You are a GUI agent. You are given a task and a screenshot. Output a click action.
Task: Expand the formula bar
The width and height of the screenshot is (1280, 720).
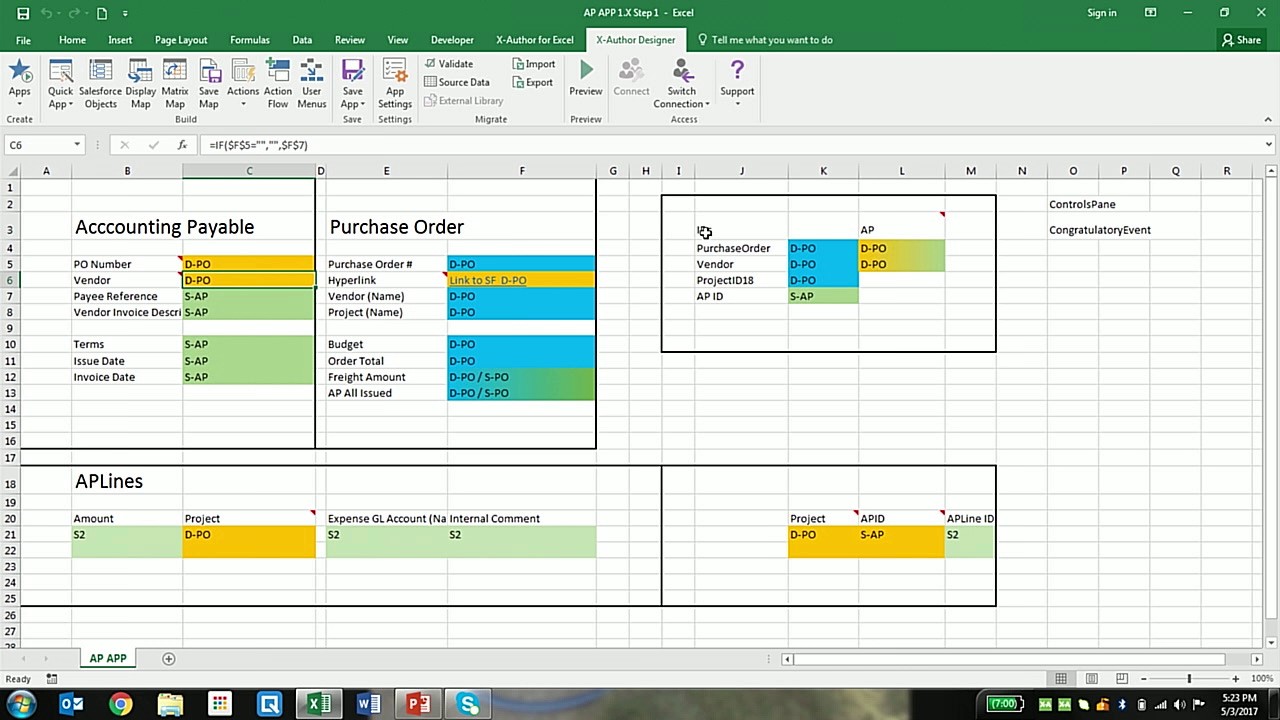pos(1269,145)
